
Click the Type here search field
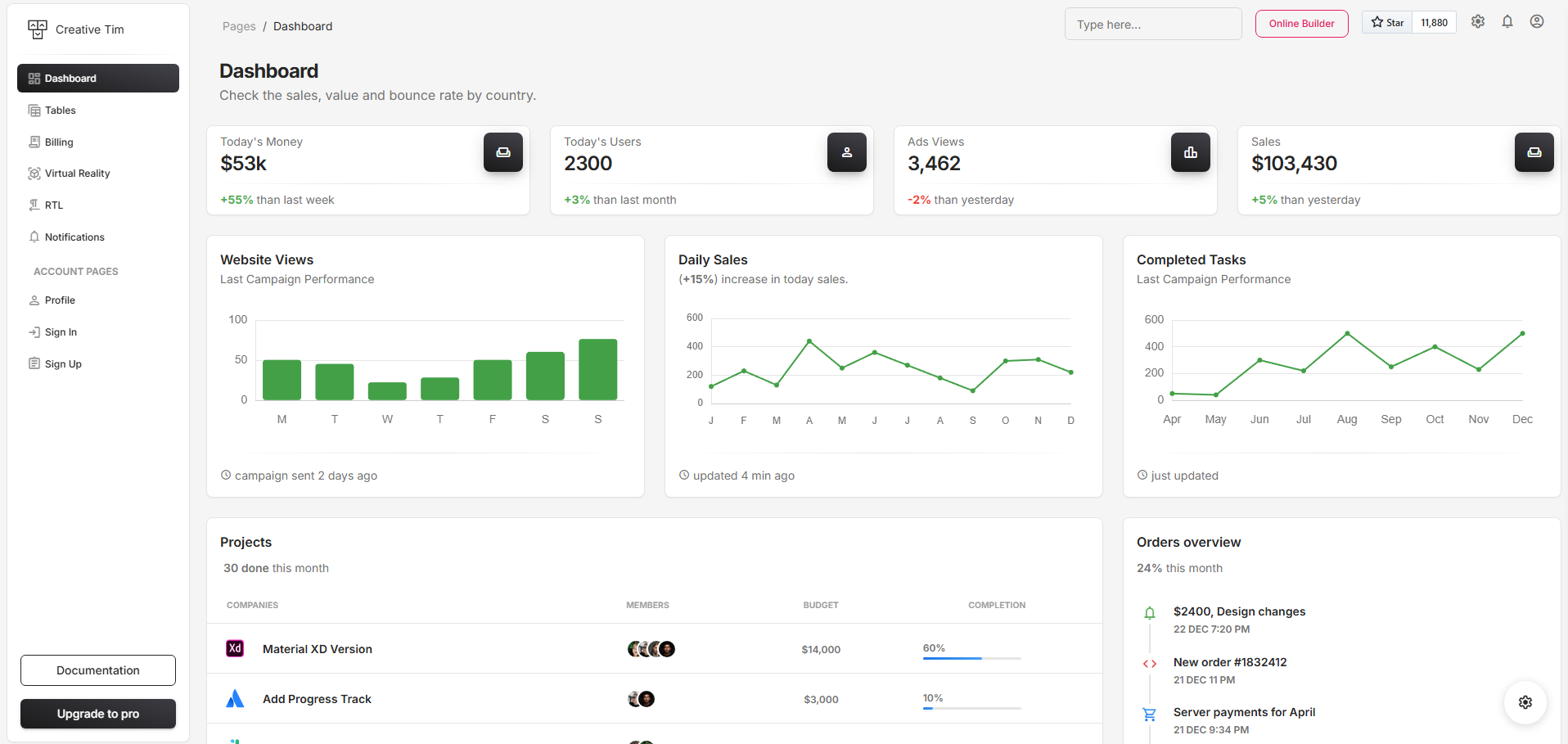click(x=1153, y=25)
